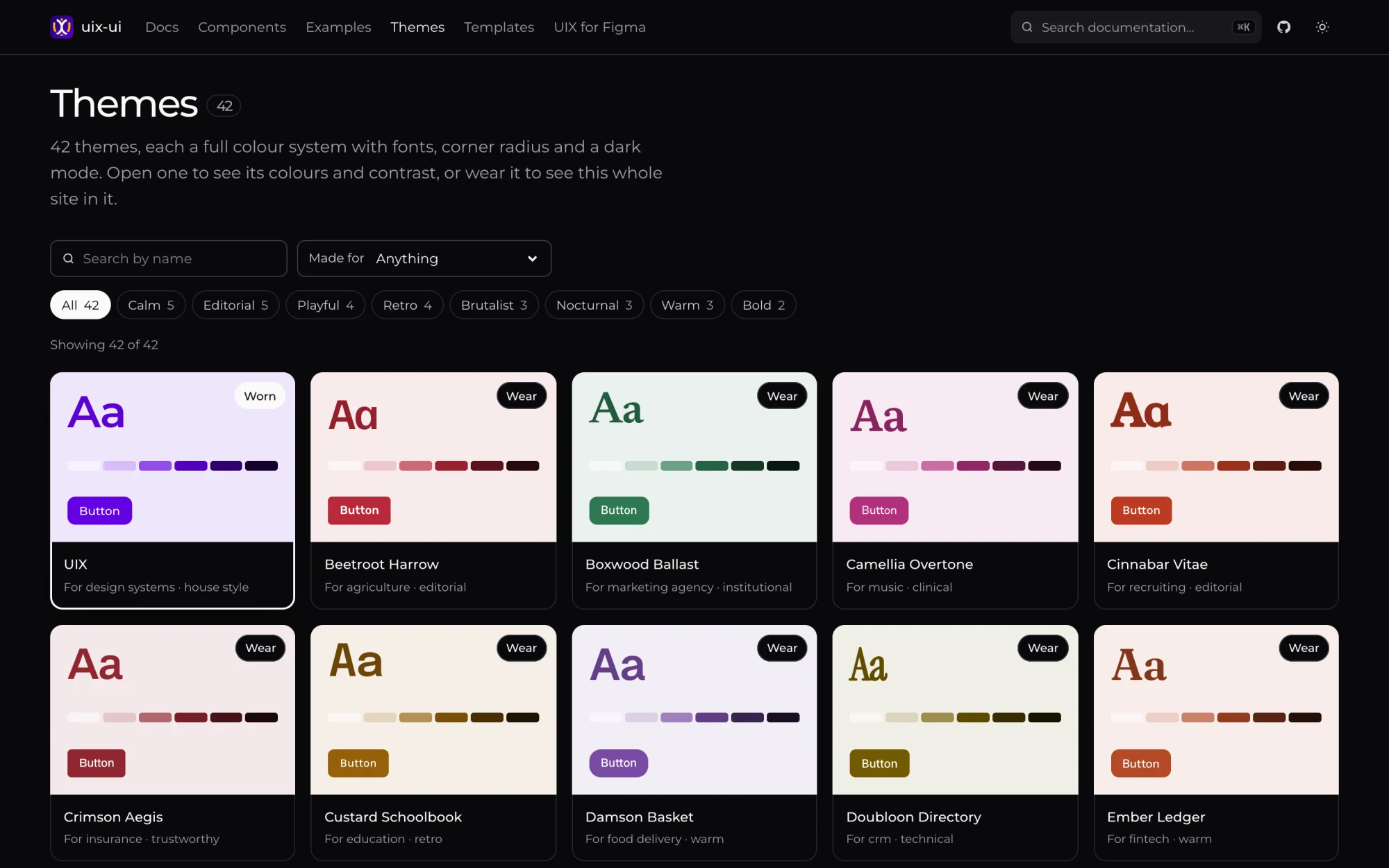1389x868 pixels.
Task: Wear the Custard Schoolbook theme
Action: (x=521, y=648)
